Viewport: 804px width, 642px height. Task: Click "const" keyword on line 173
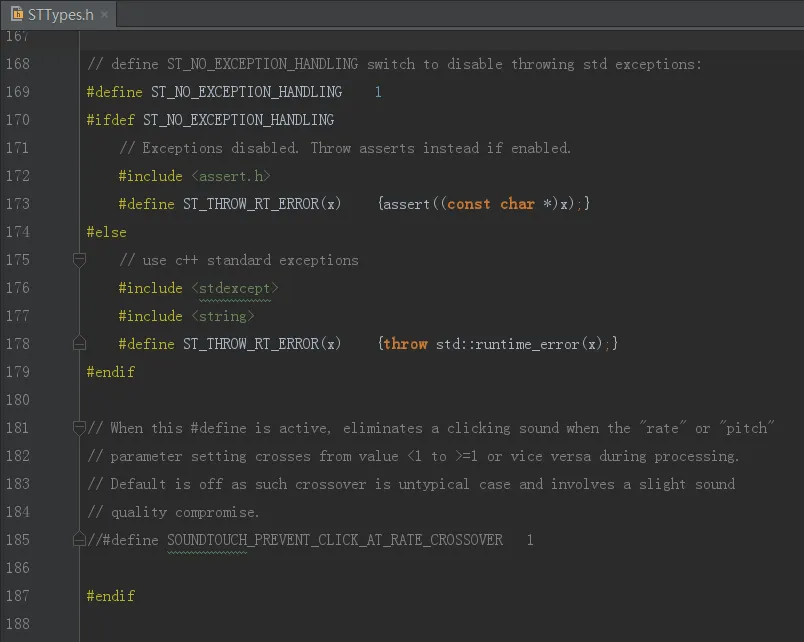tap(469, 204)
